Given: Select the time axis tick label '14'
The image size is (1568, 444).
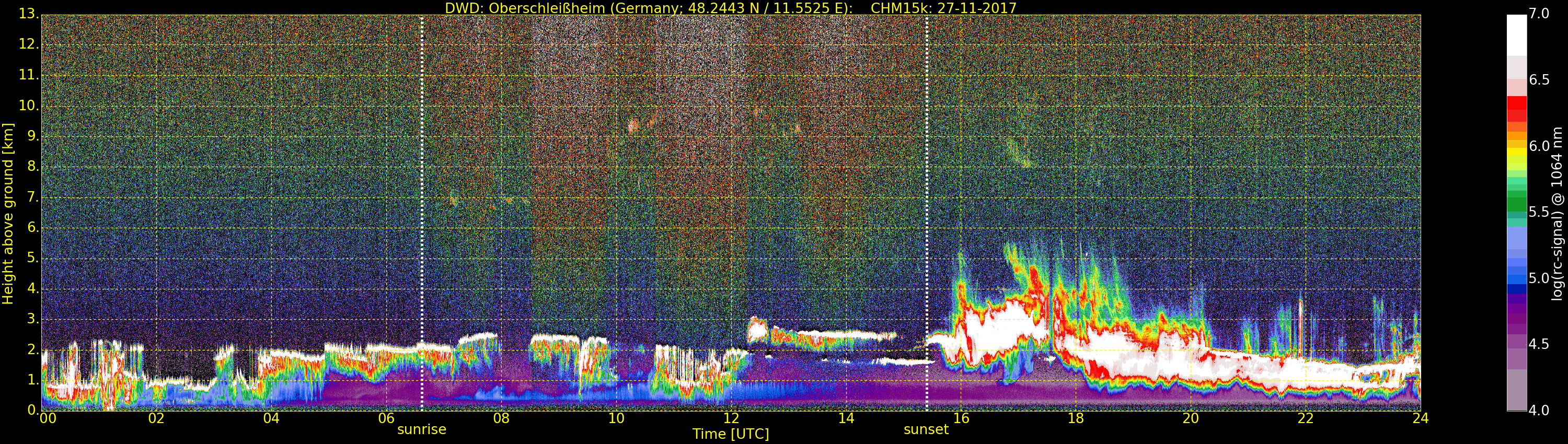Looking at the screenshot, I should tap(846, 418).
